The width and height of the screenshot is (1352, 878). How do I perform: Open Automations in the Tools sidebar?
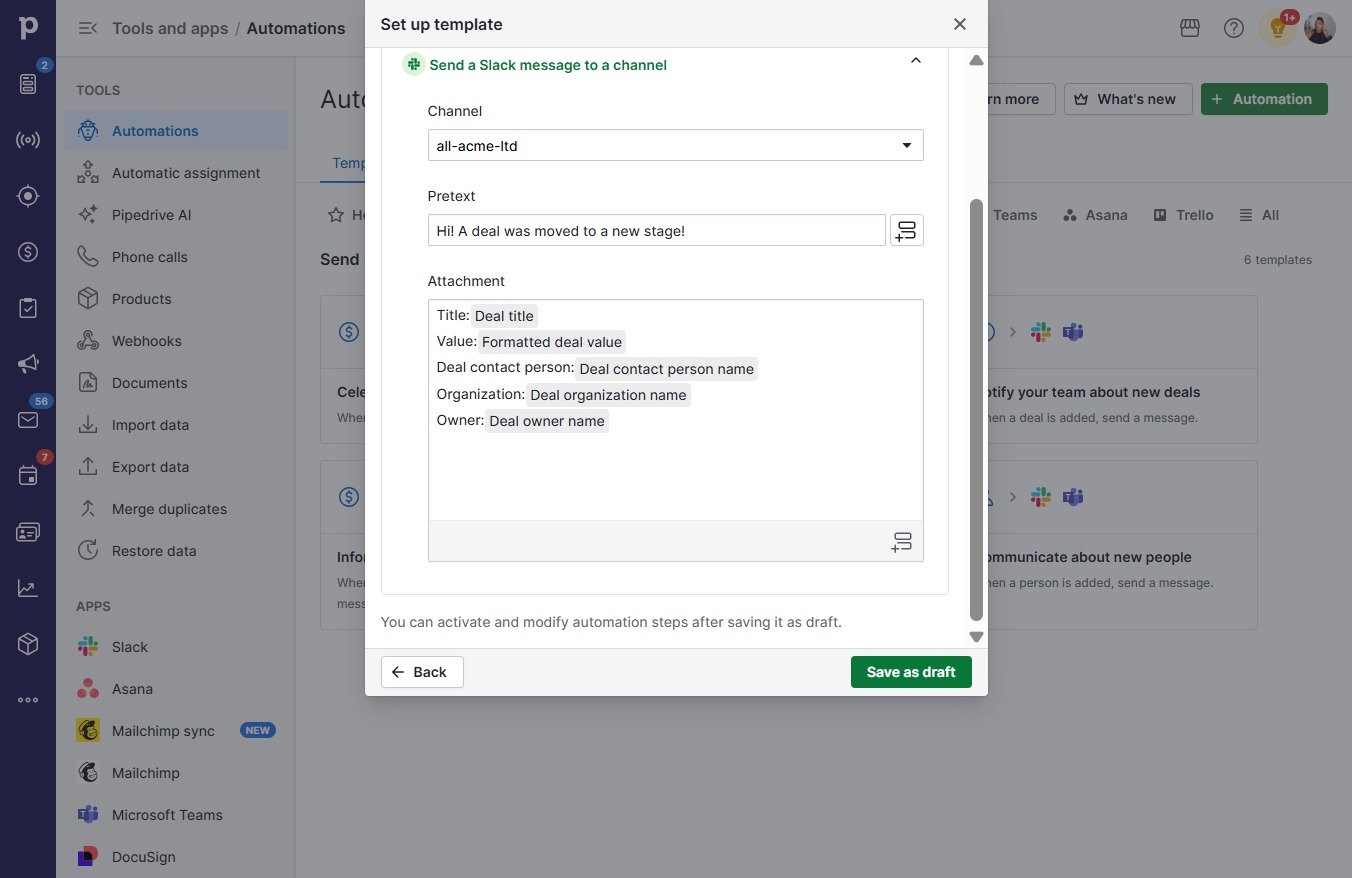pos(176,131)
